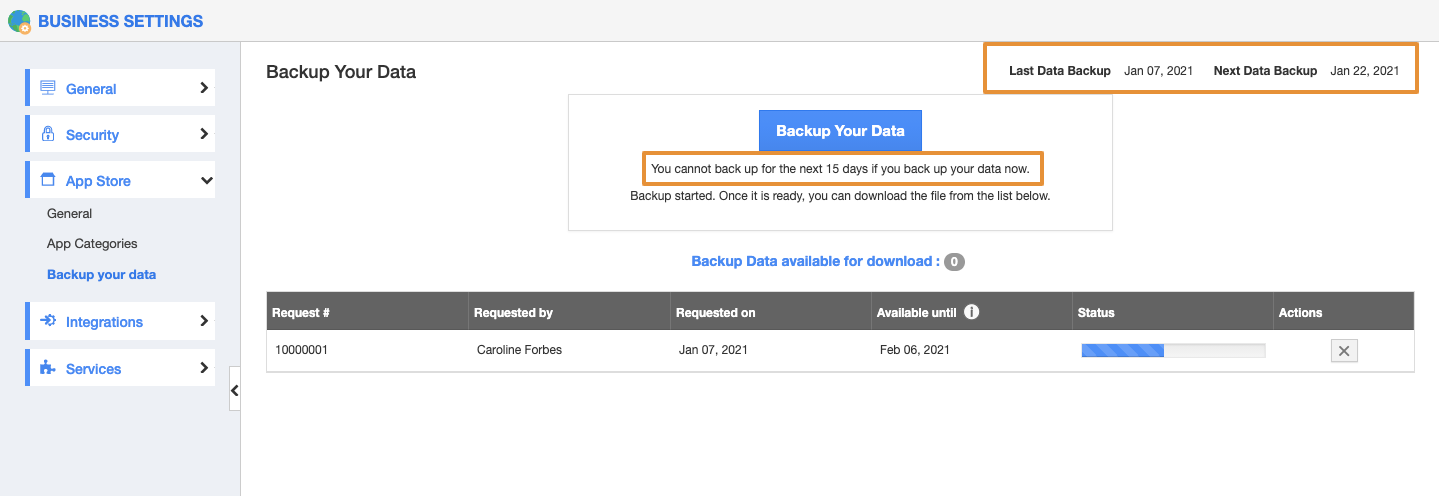The image size is (1439, 496).
Task: Collapse the sidebar using the arrow handle
Action: click(235, 390)
